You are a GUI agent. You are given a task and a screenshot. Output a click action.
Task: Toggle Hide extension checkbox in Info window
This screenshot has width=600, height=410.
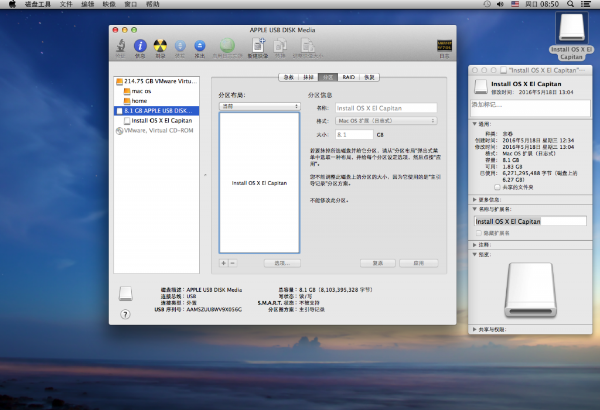(478, 233)
